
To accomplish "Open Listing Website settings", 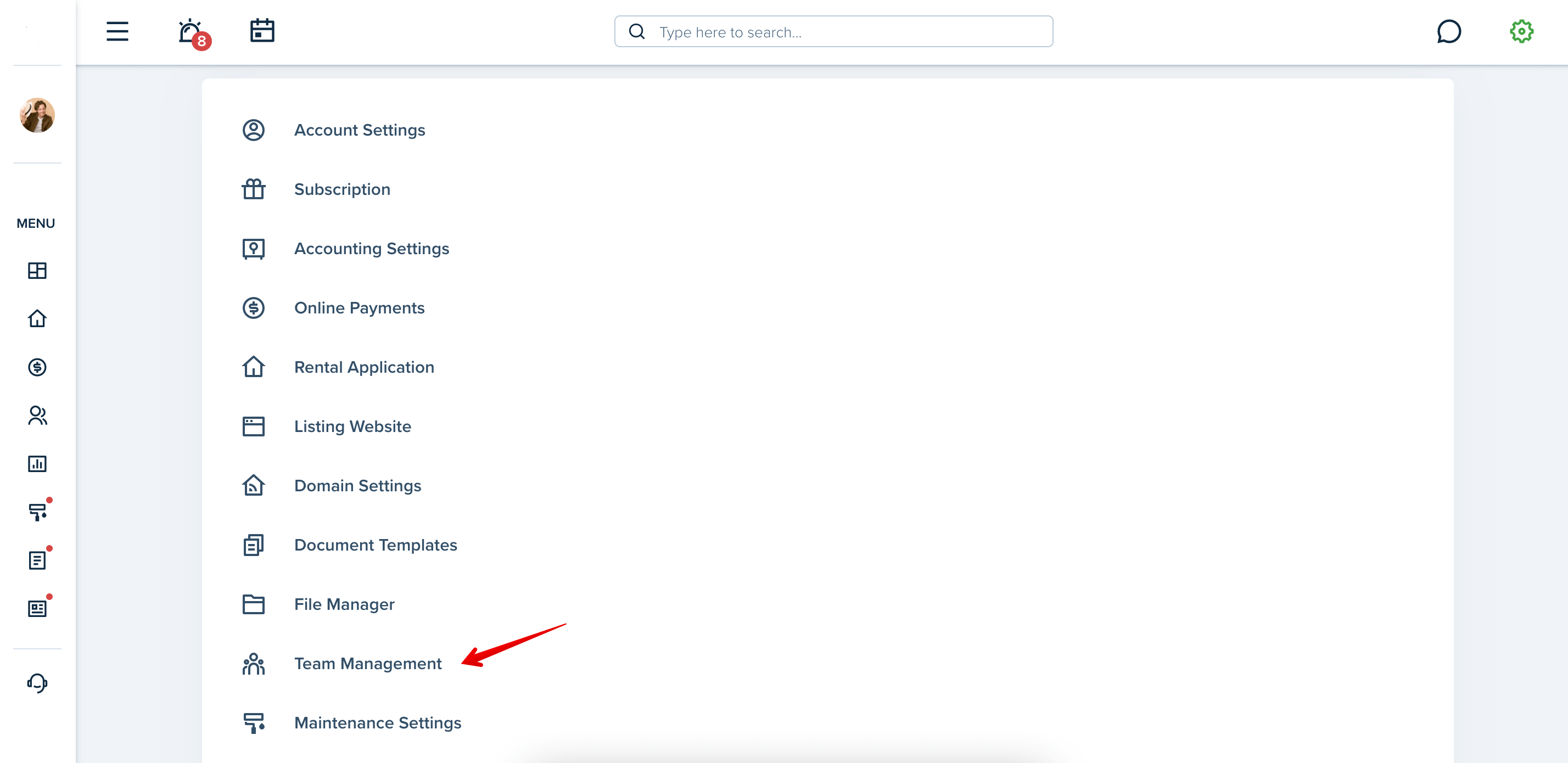I will point(353,427).
